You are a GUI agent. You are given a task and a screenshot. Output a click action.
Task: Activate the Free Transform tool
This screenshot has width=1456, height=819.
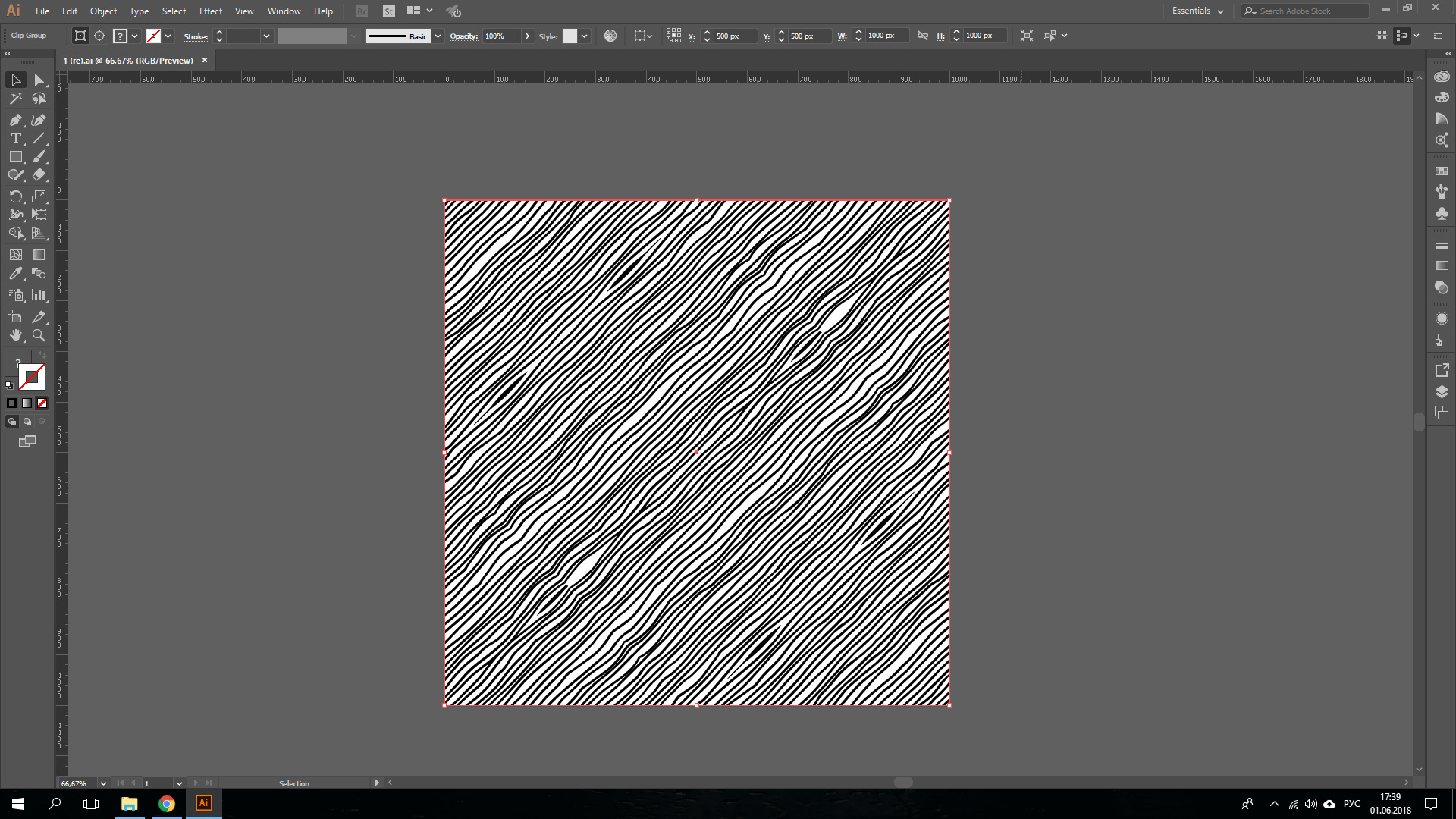(x=39, y=215)
